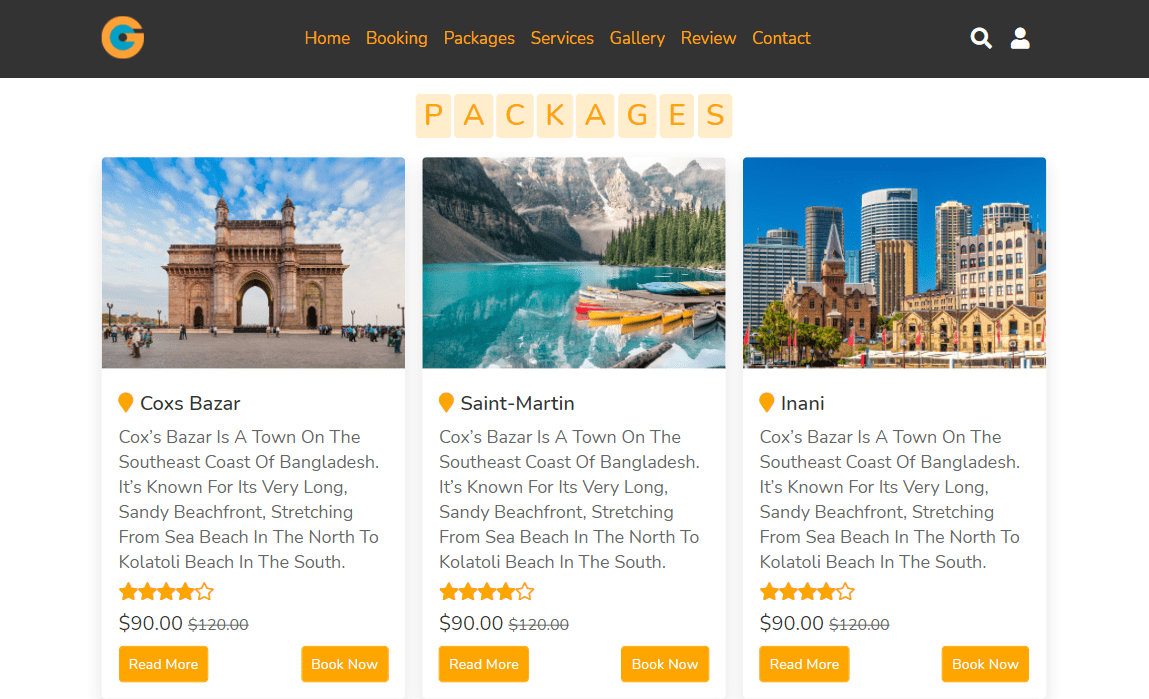Viewport: 1149px width, 699px height.
Task: Open the Saint-Martin lake photo thumbnail
Action: pos(574,263)
